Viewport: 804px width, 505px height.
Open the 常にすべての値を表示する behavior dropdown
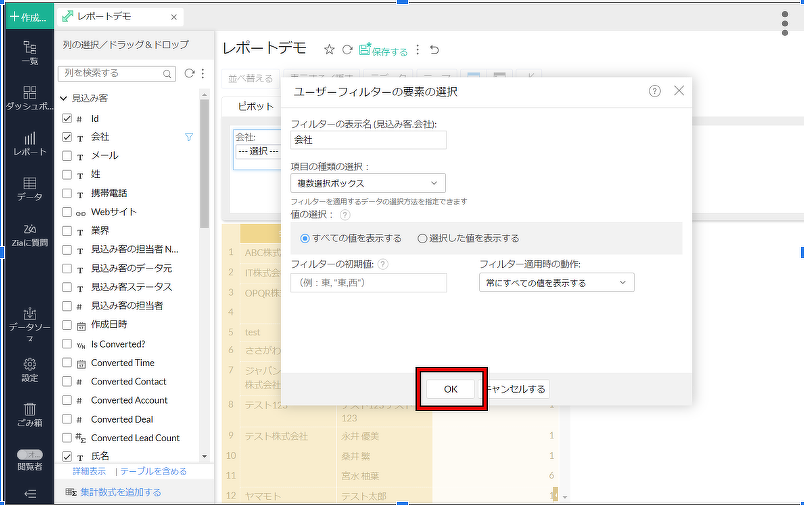pos(556,283)
